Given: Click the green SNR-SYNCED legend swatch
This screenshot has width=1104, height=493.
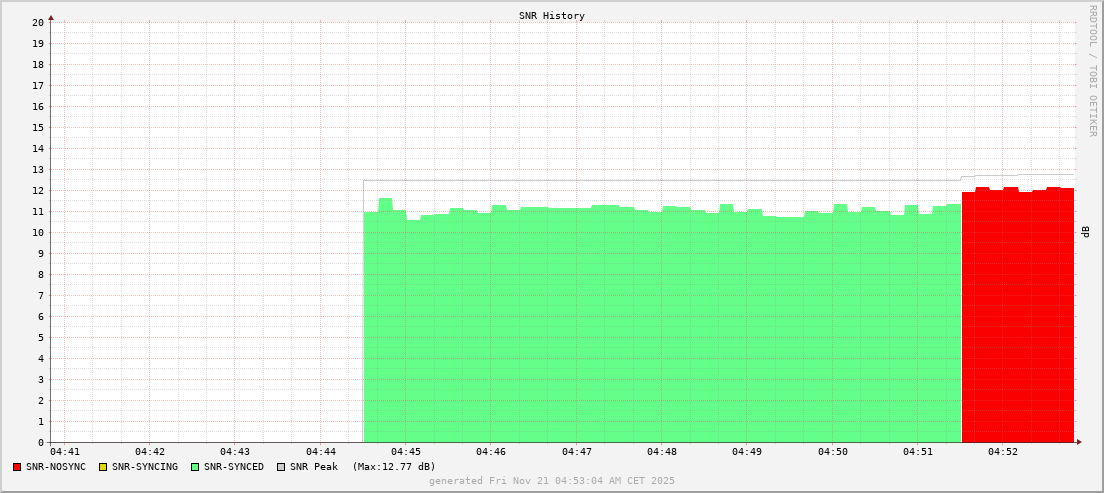Looking at the screenshot, I should pos(195,467).
